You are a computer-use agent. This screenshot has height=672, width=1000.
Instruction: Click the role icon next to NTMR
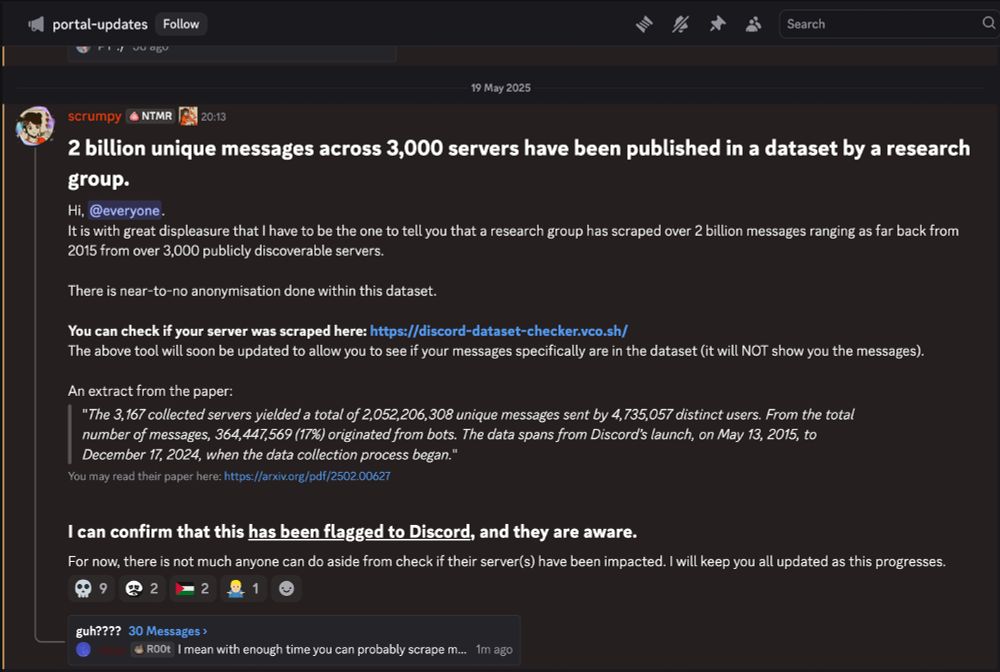tap(188, 116)
